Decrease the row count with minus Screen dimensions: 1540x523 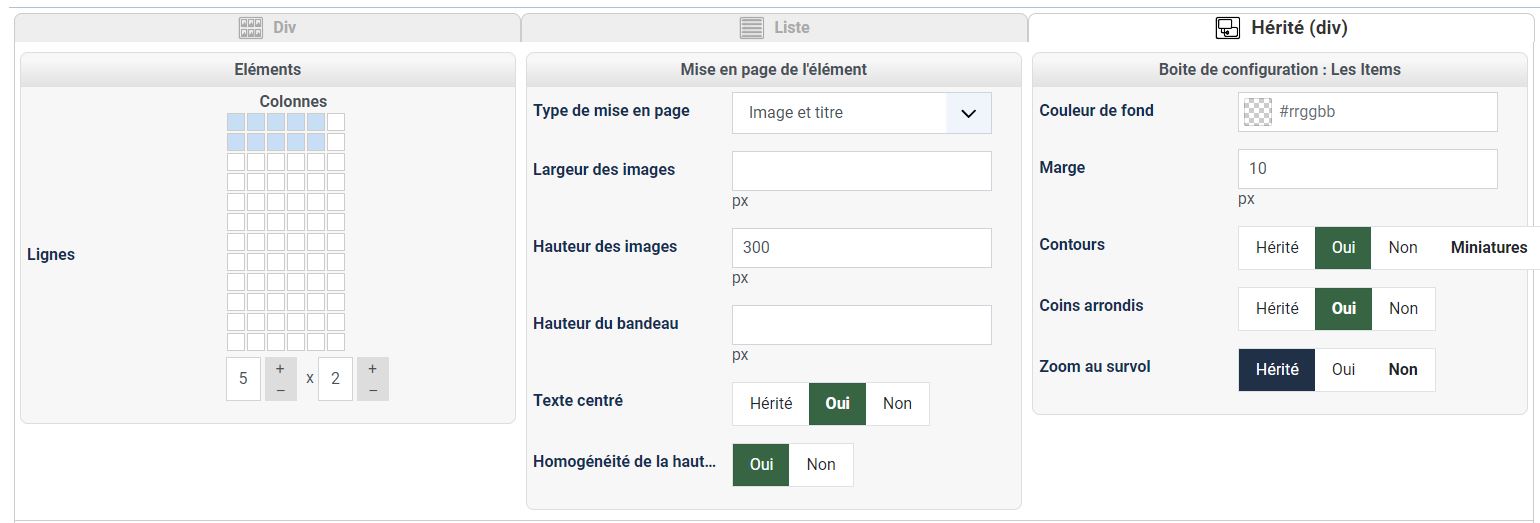(x=372, y=389)
